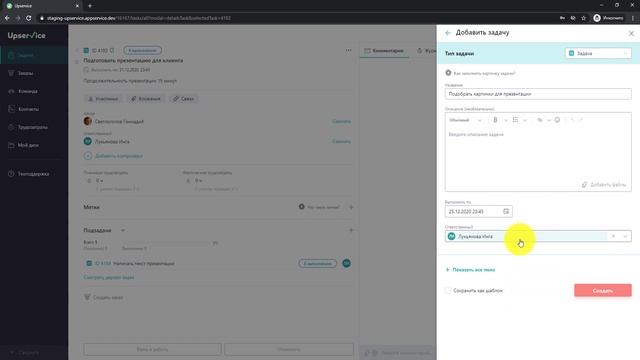Click the subtask assignee avatar

pyautogui.click(x=346, y=263)
